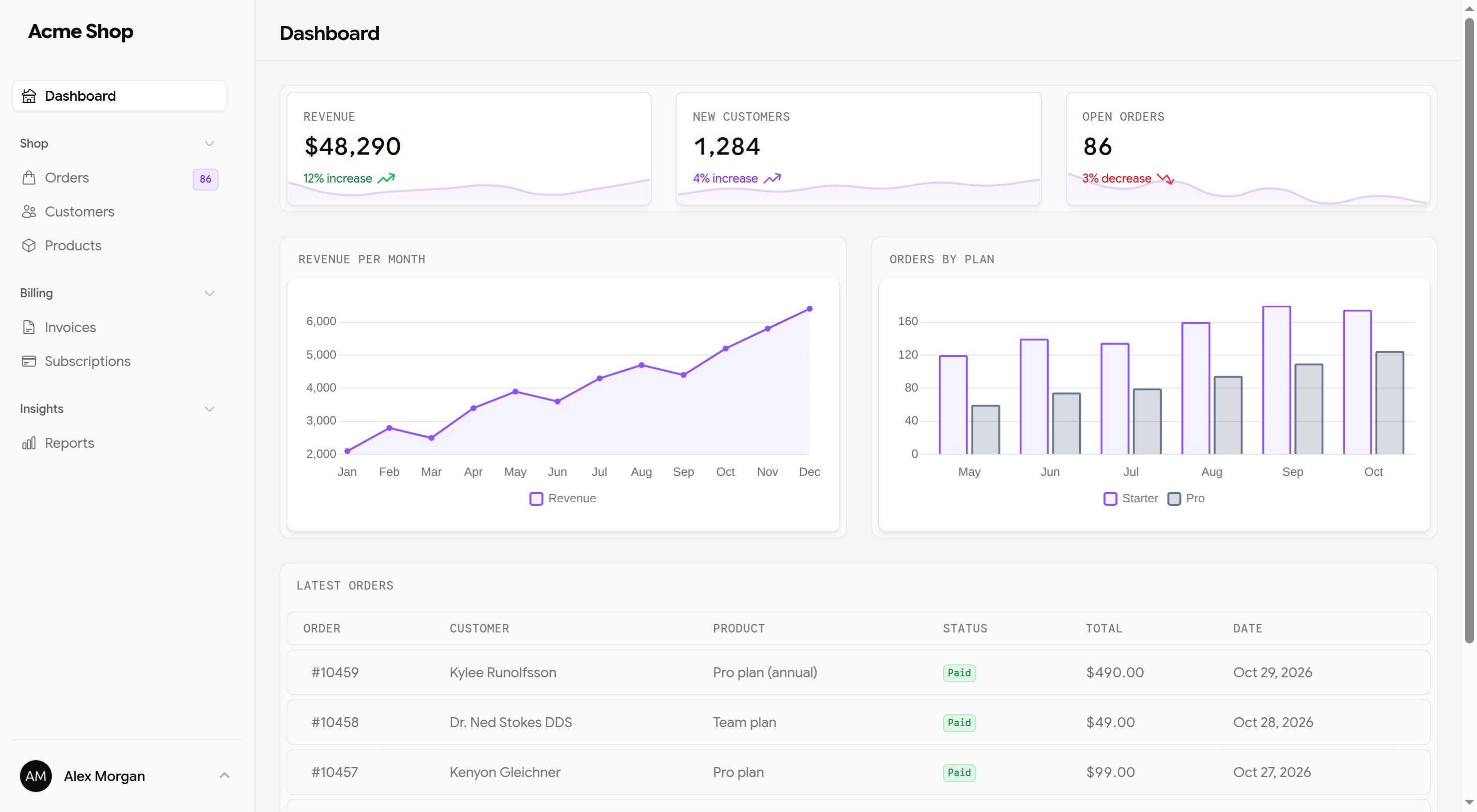Click the Dashboard home icon in sidebar
This screenshot has width=1477, height=812.
(28, 96)
